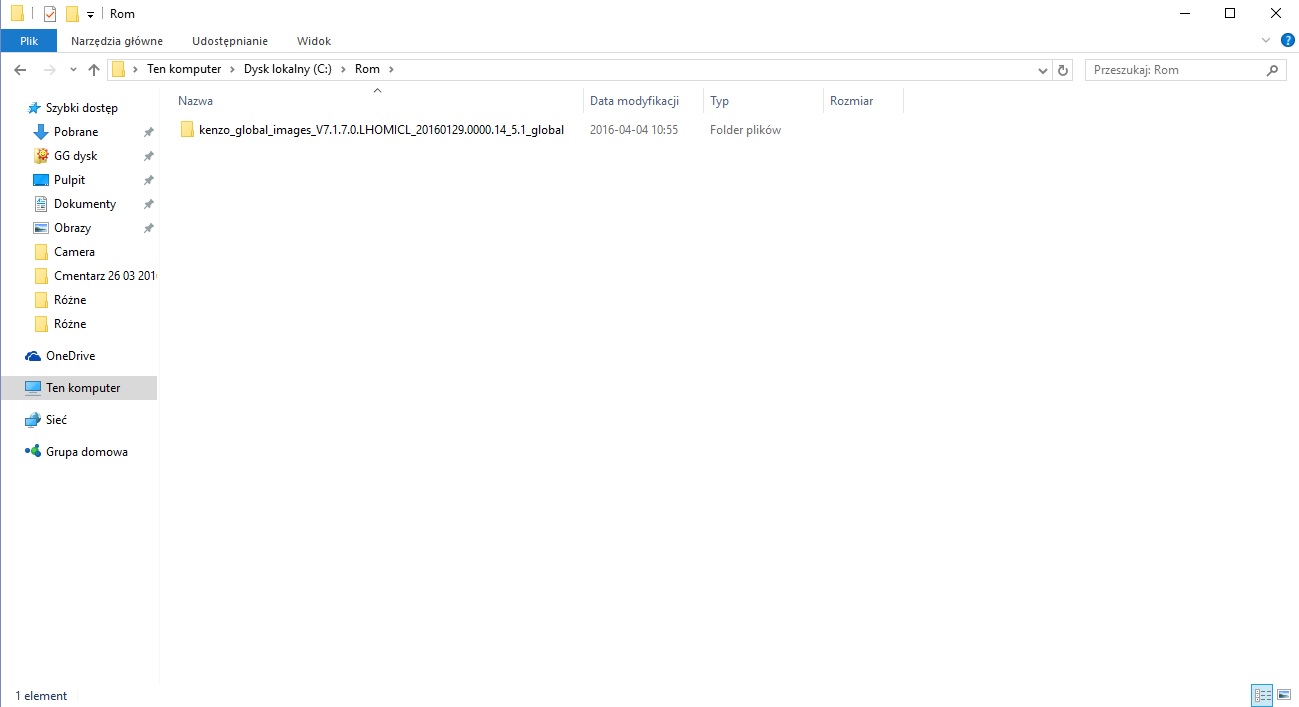Select OneDrive in navigation pane

tap(70, 356)
